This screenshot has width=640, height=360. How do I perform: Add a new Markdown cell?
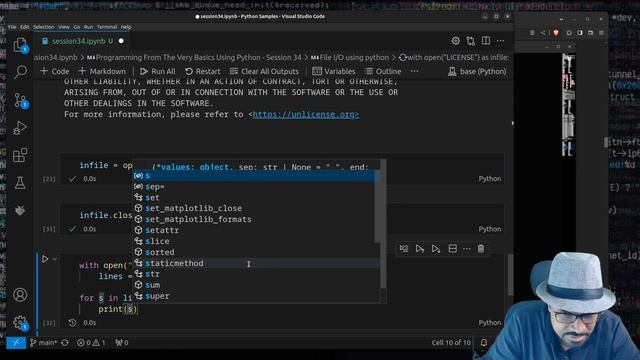pos(102,71)
